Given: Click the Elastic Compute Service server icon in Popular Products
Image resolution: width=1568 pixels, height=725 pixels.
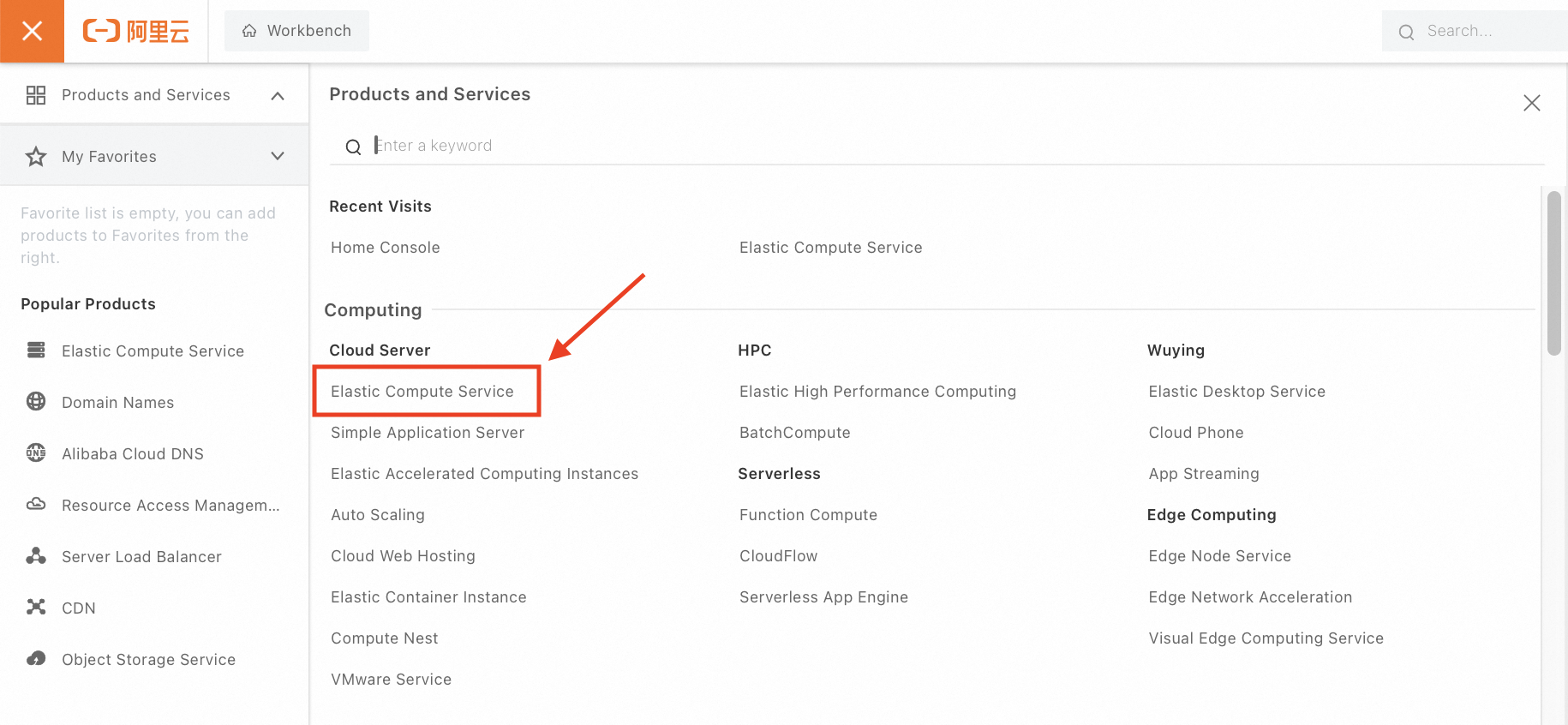Looking at the screenshot, I should 36,350.
